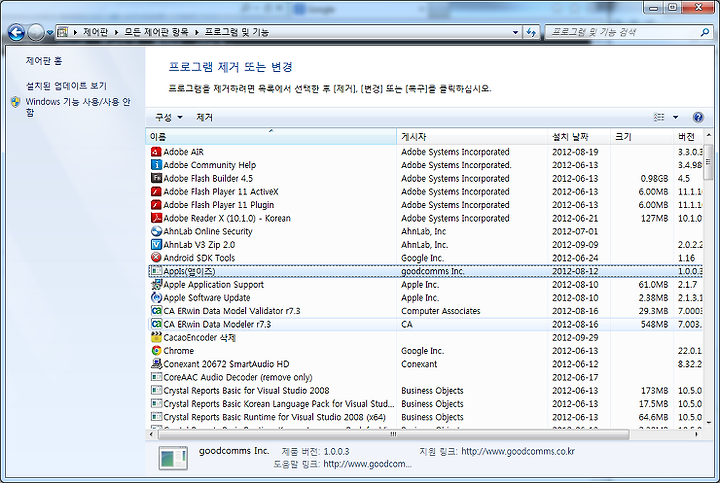The image size is (720, 483).
Task: Click the Adobe Reader X icon
Action: click(x=156, y=218)
